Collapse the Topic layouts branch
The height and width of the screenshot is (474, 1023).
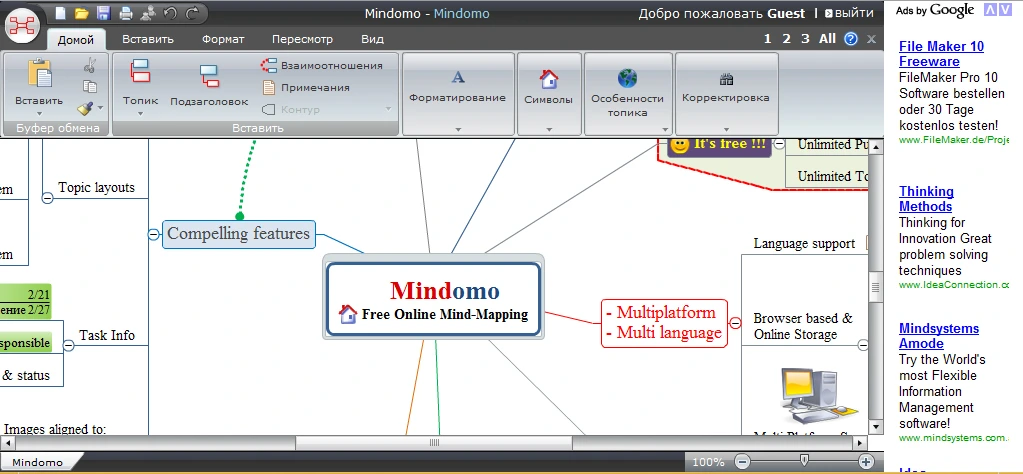pos(47,198)
